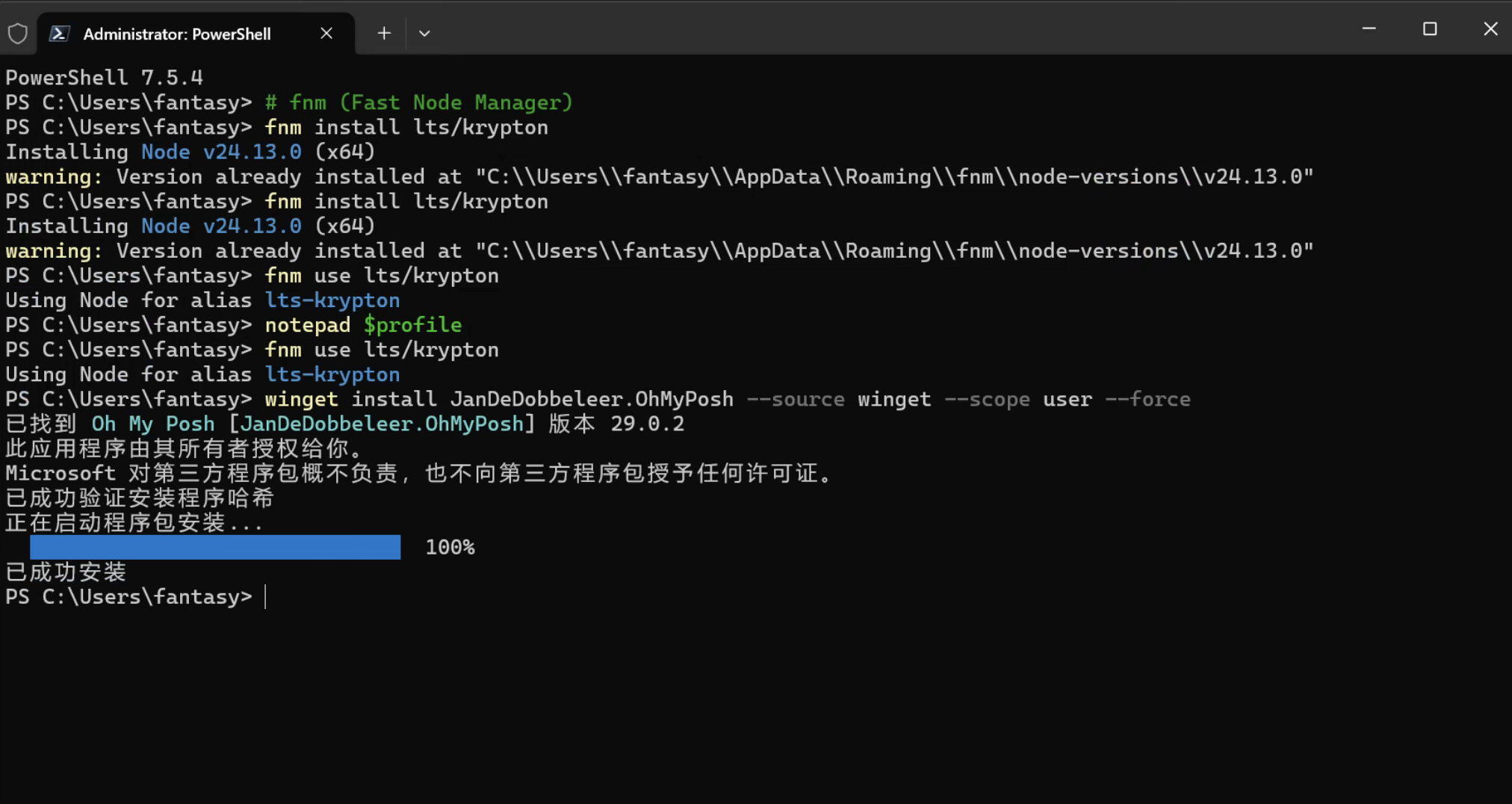This screenshot has width=1512, height=804.
Task: Click the administrator shield icon
Action: 18,34
